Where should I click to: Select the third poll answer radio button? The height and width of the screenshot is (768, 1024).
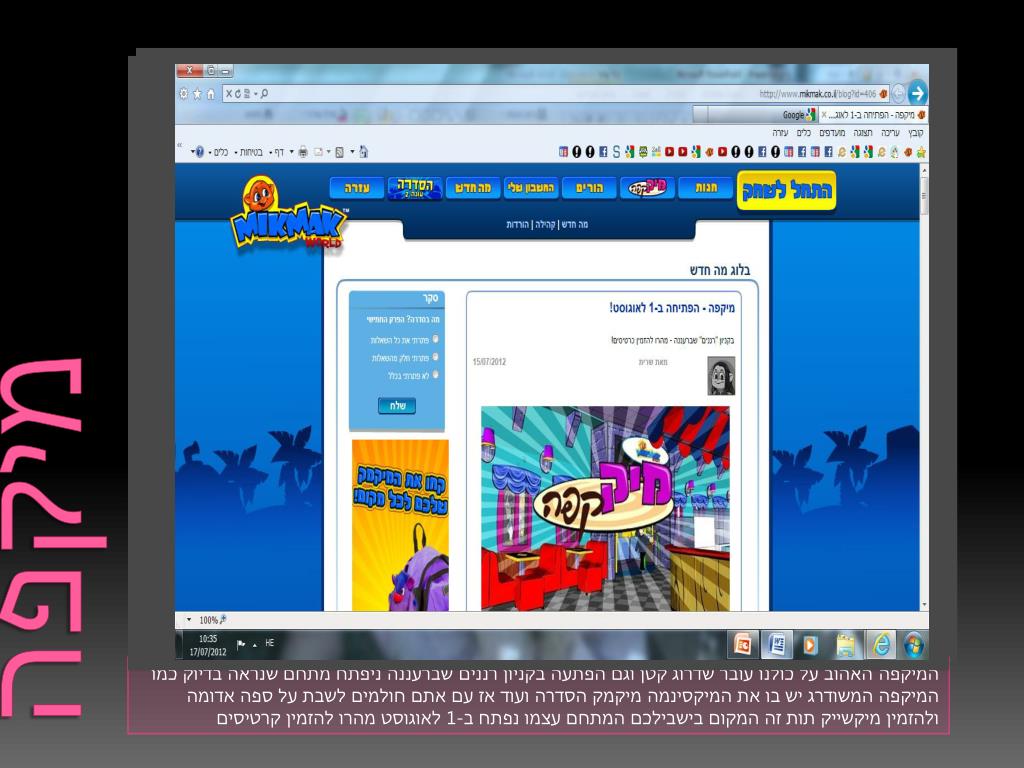coord(436,375)
